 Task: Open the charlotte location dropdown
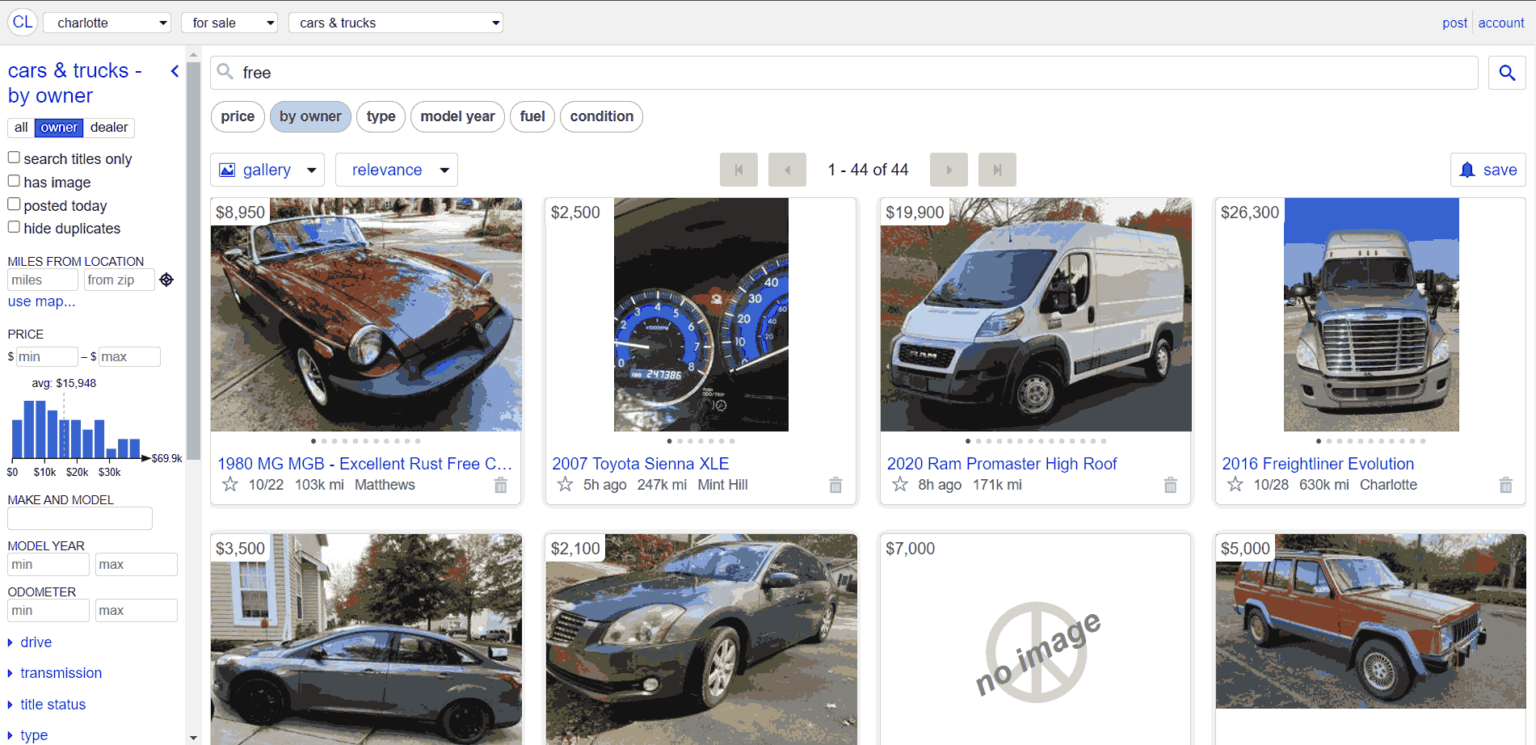(x=107, y=22)
